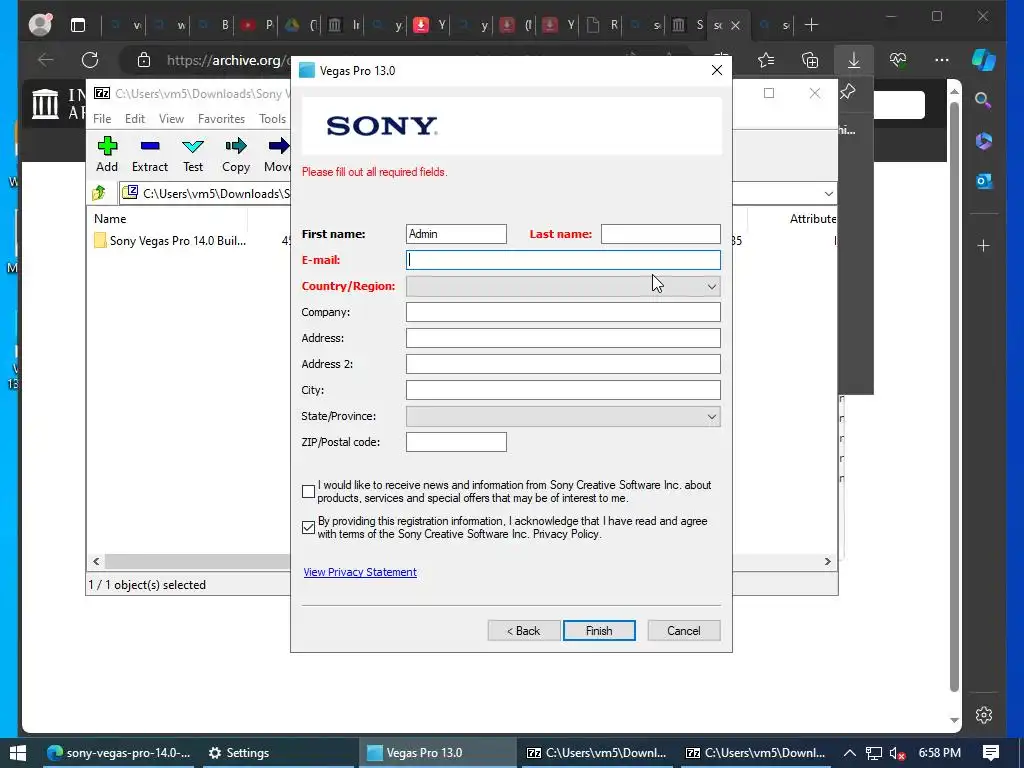Image resolution: width=1024 pixels, height=768 pixels.
Task: Open the 7-Zip Tools menu
Action: (x=272, y=119)
